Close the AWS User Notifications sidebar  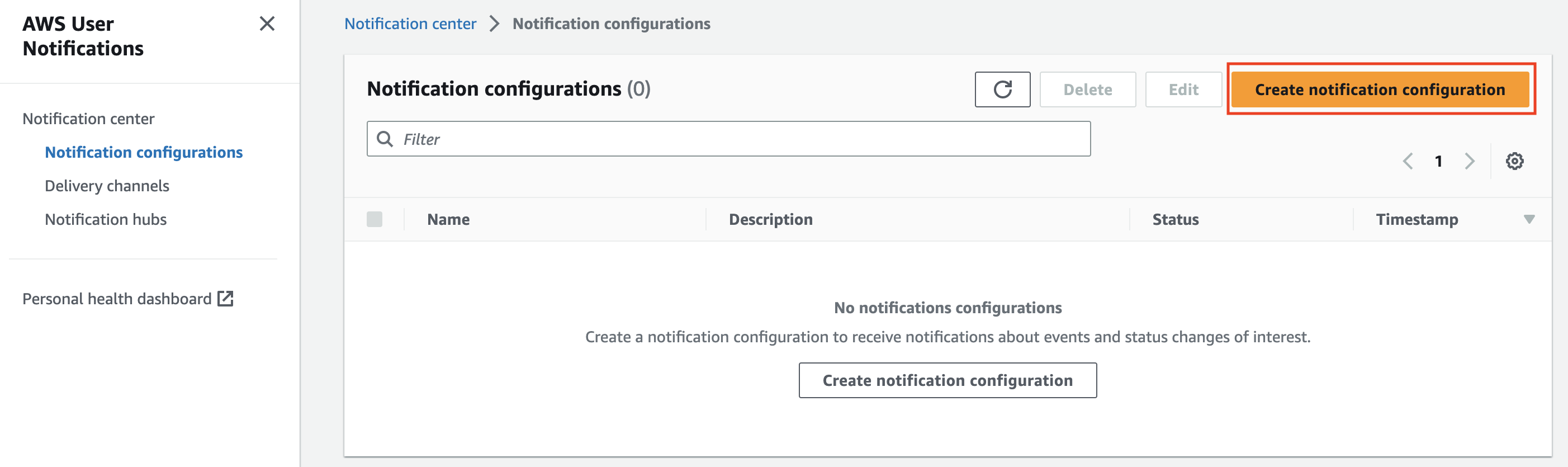click(267, 23)
